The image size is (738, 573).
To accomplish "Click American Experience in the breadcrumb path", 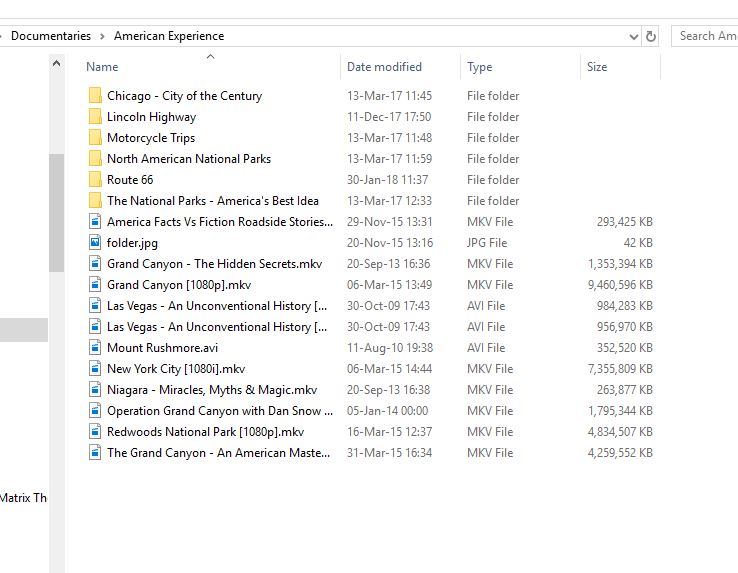I will [x=169, y=36].
